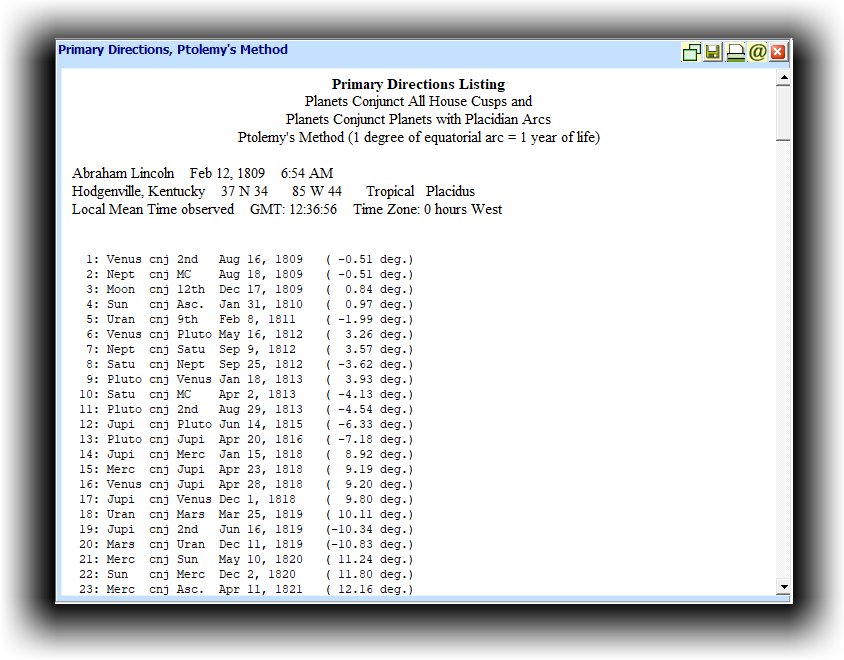The image size is (844, 660).
Task: Email the listing using the @ icon
Action: (x=757, y=52)
